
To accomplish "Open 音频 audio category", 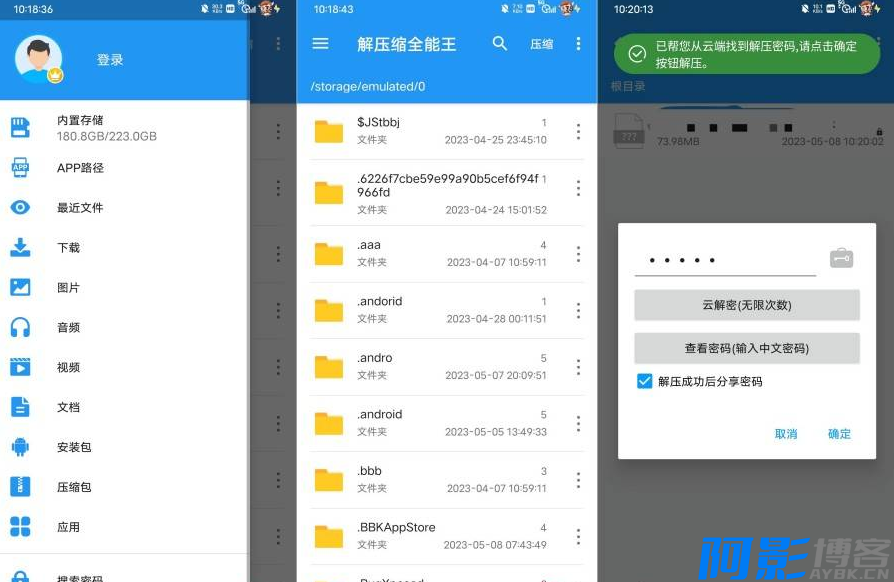I will (x=124, y=327).
